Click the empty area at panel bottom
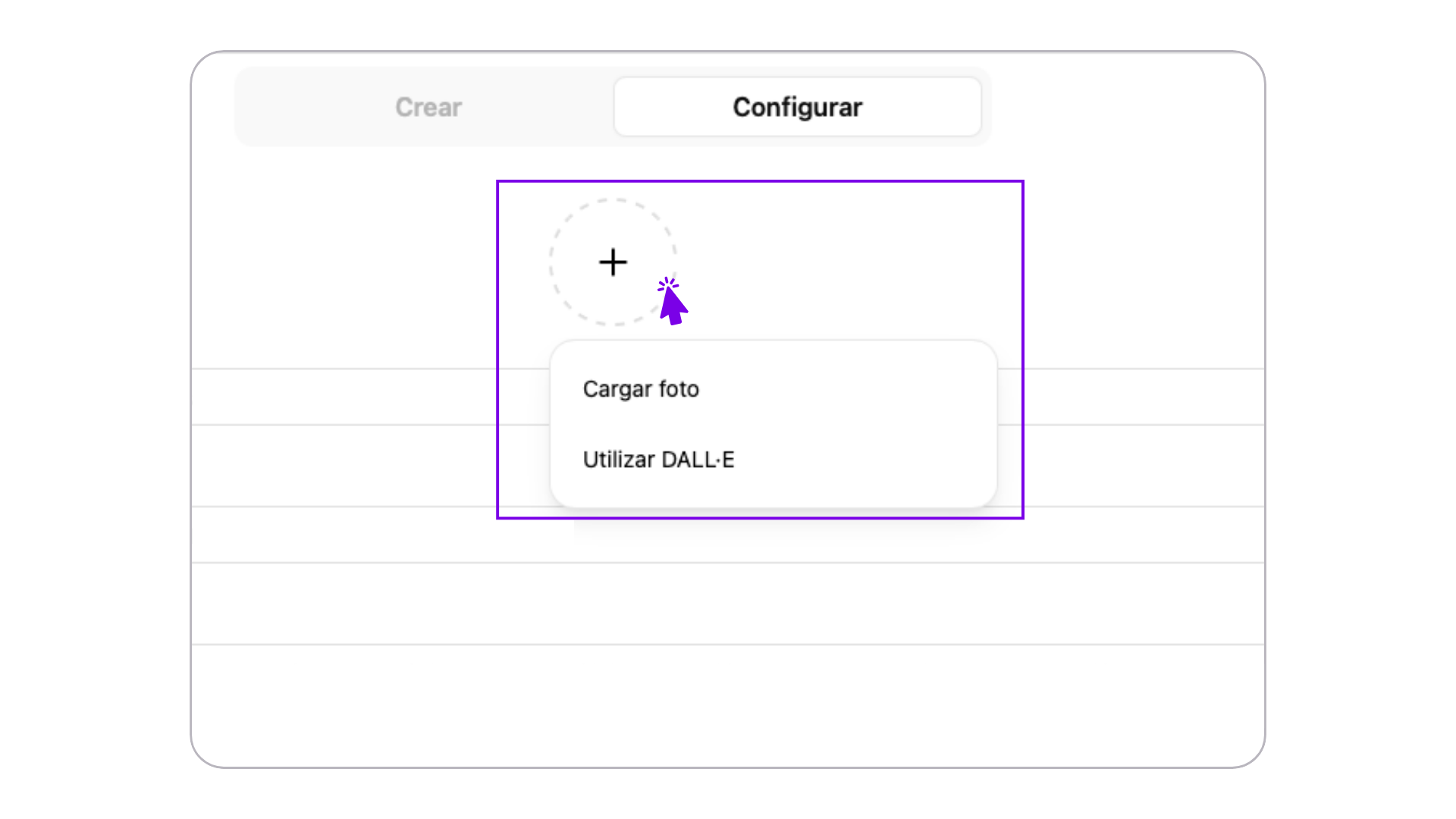 pyautogui.click(x=728, y=705)
